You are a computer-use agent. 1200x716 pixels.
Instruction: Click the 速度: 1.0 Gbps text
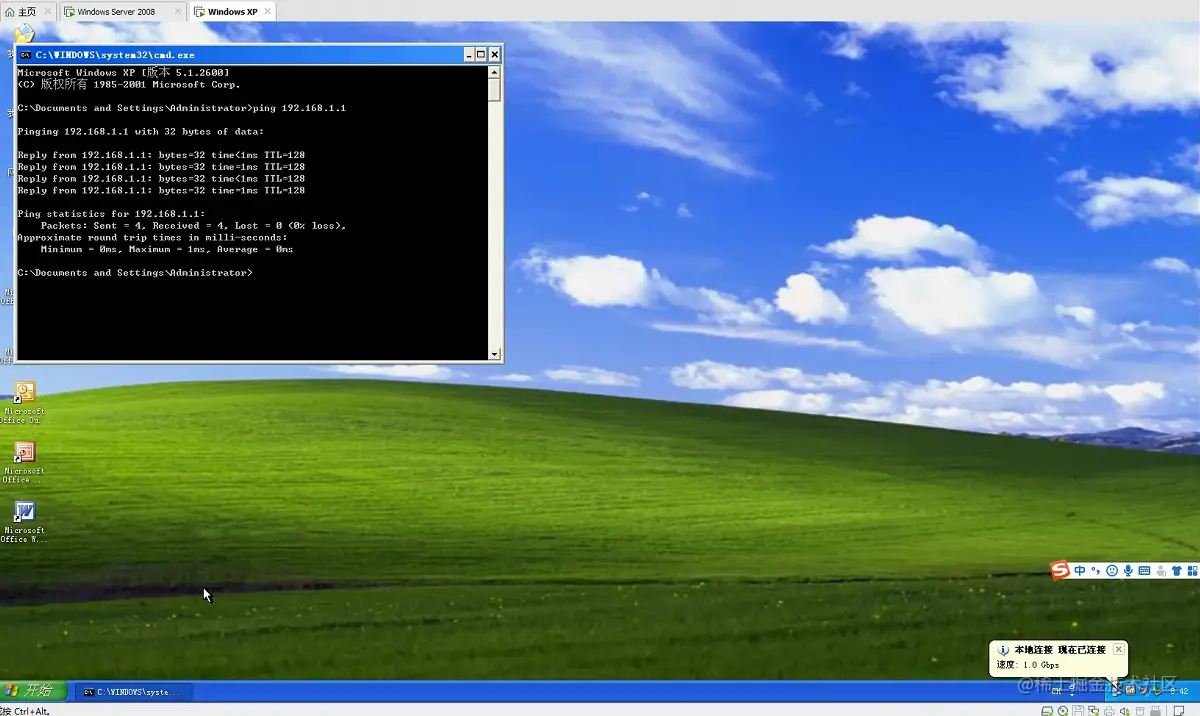point(1028,665)
